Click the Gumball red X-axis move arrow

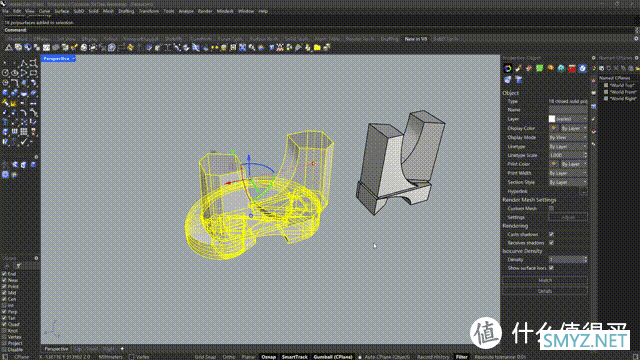(228, 183)
